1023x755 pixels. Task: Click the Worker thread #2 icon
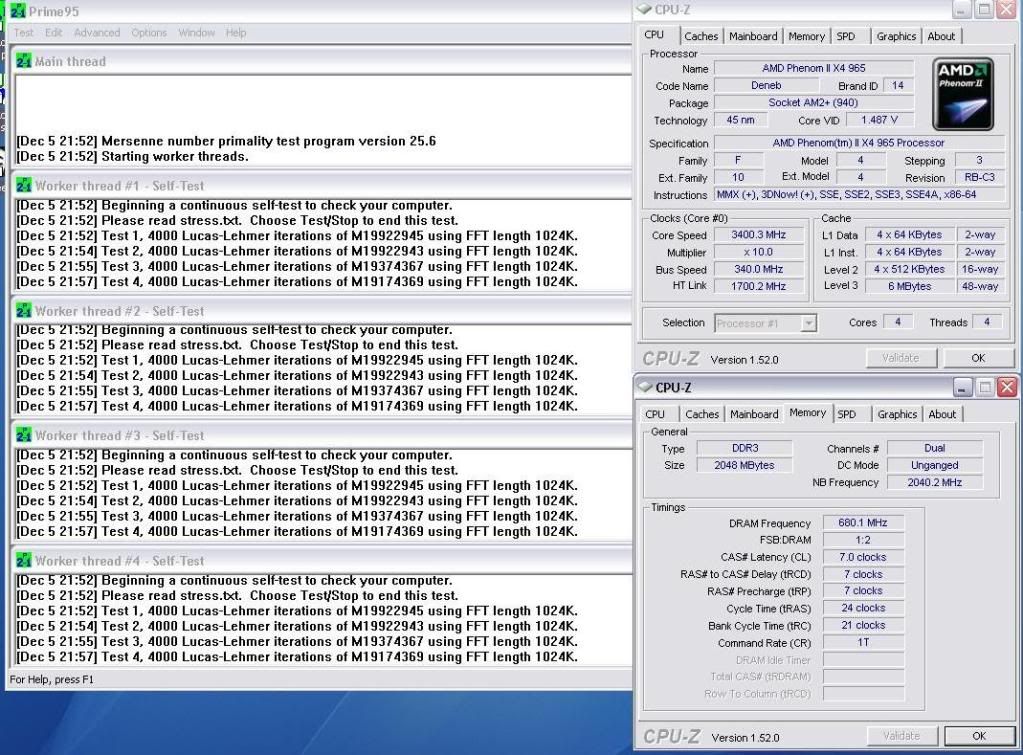click(x=24, y=311)
